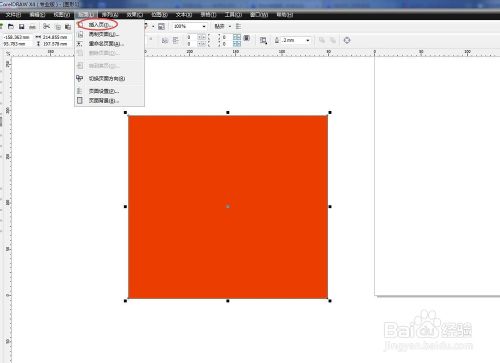Screen dimensions: 500x363
Task: Select the red-orange square on canvas
Action: point(228,207)
